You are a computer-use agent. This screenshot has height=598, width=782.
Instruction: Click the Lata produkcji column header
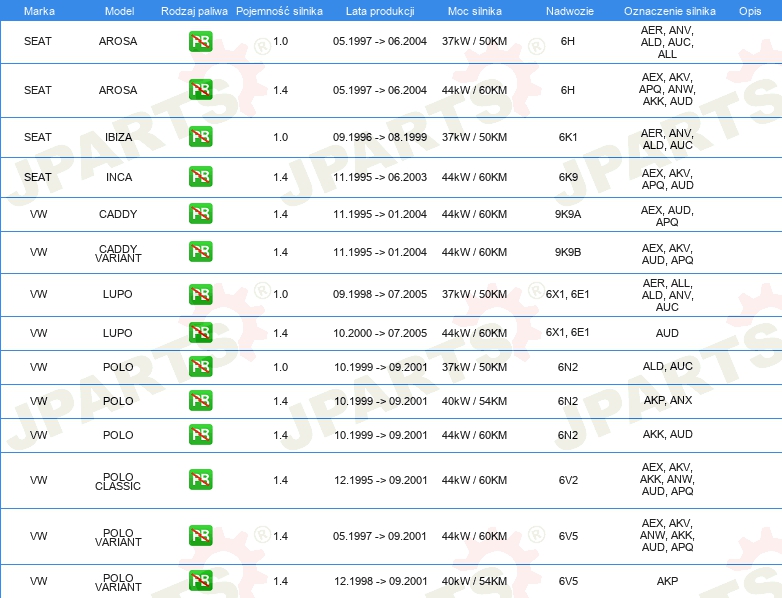380,11
